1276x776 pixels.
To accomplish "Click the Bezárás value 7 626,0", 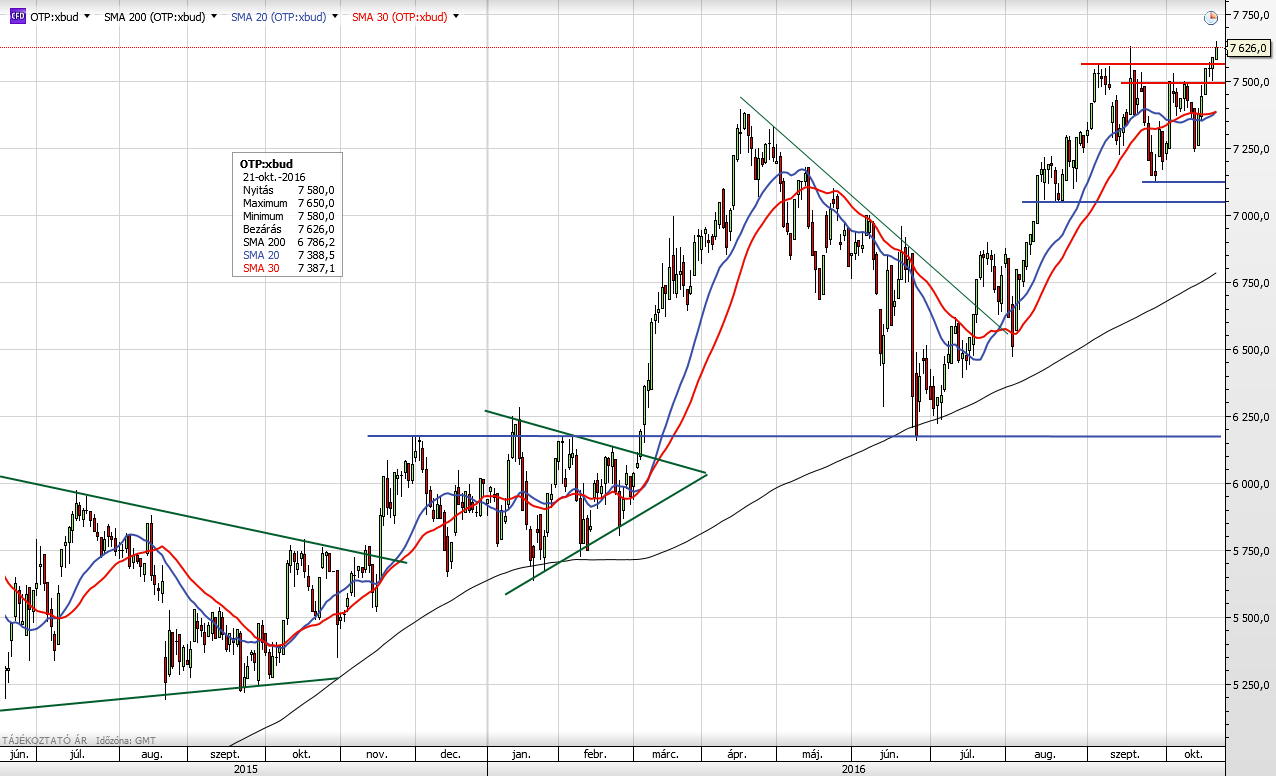I will (315, 229).
